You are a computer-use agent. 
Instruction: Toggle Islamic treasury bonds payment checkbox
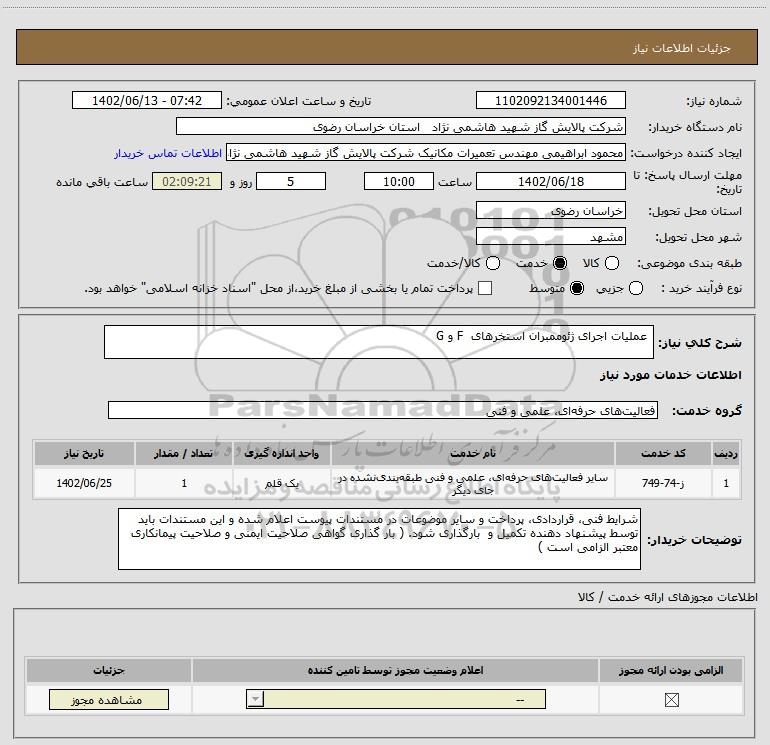[x=485, y=288]
